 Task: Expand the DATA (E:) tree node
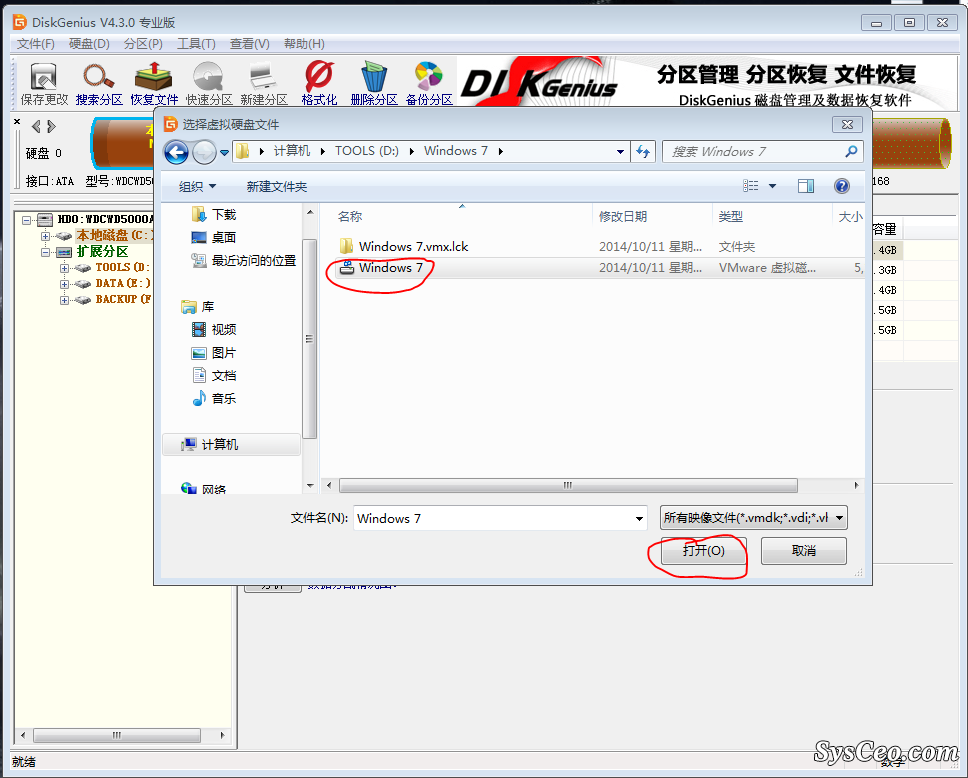(64, 284)
